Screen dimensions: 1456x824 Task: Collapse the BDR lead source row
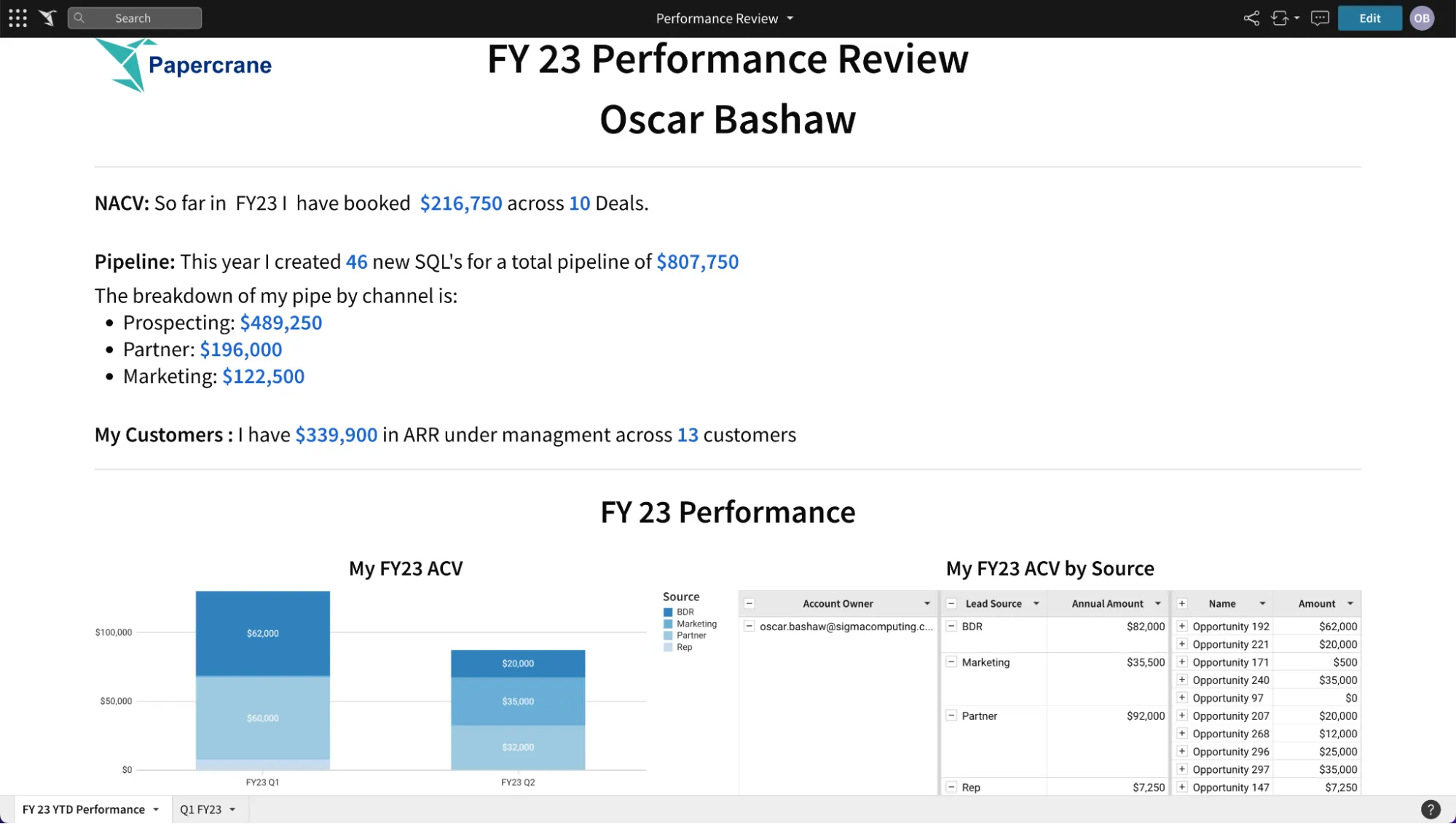click(951, 626)
